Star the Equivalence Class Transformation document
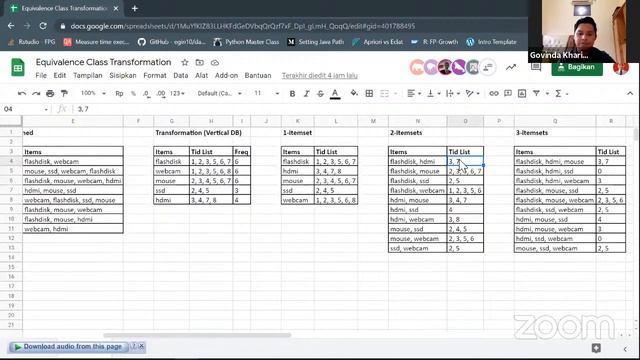 [x=184, y=62]
